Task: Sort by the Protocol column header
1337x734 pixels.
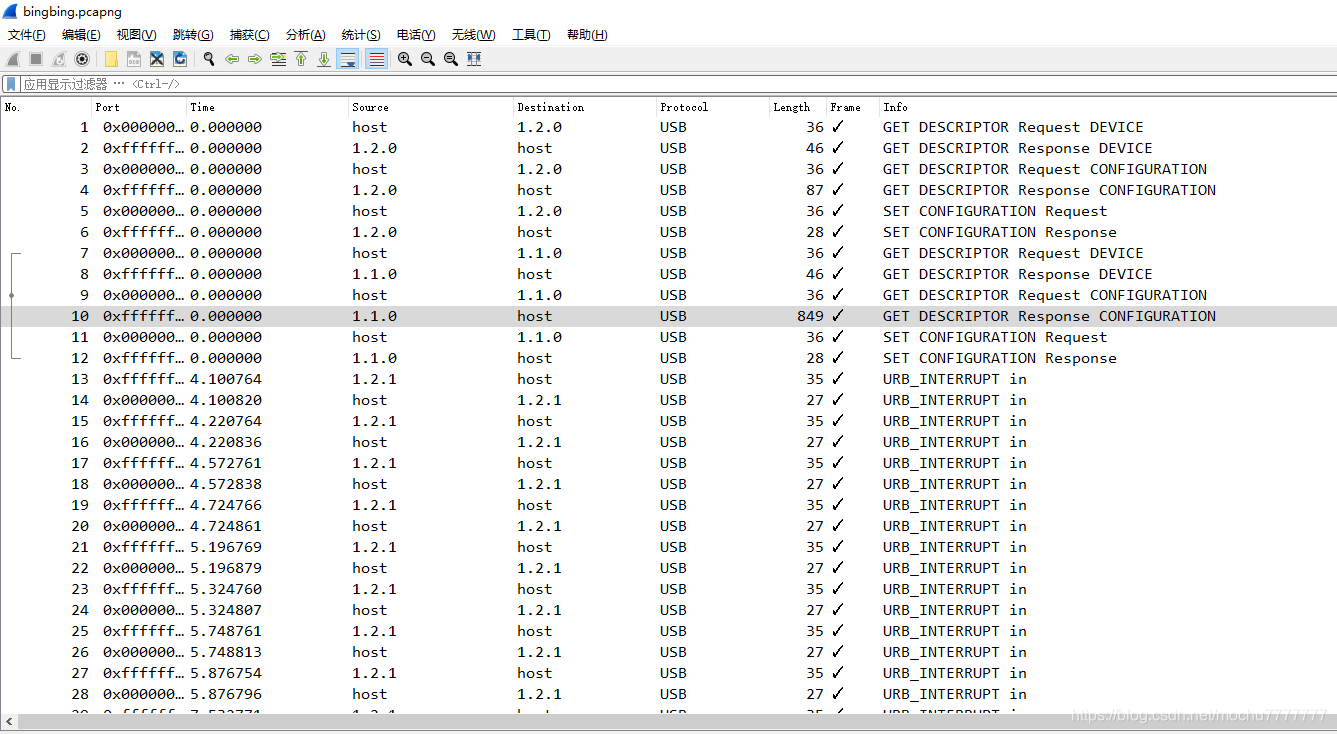Action: pos(713,107)
